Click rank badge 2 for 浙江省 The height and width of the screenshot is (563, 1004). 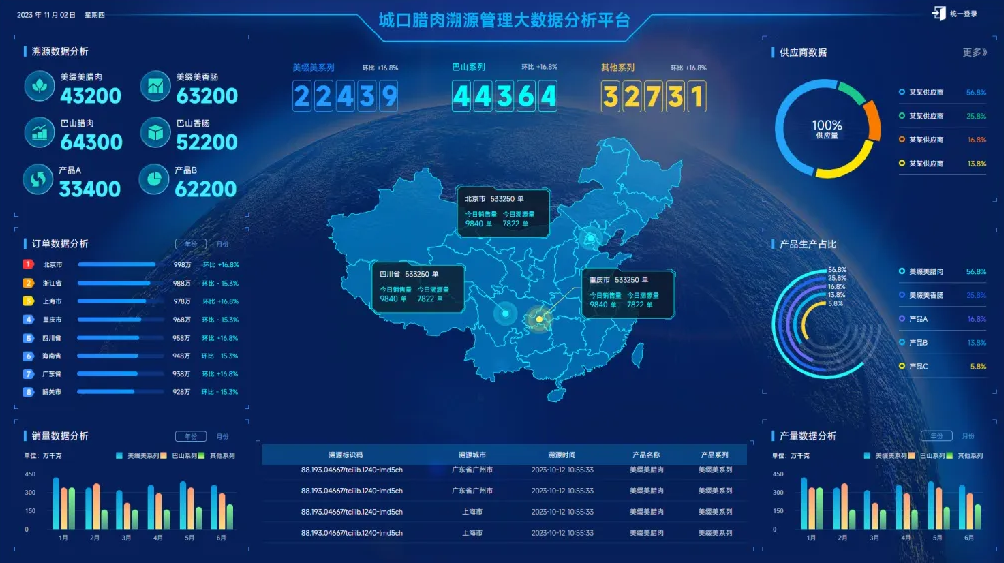pos(28,282)
